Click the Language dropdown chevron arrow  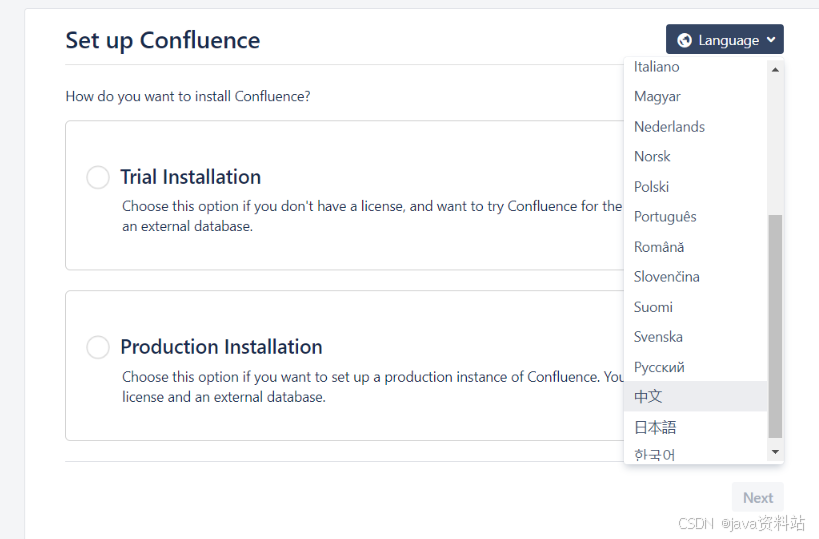771,40
